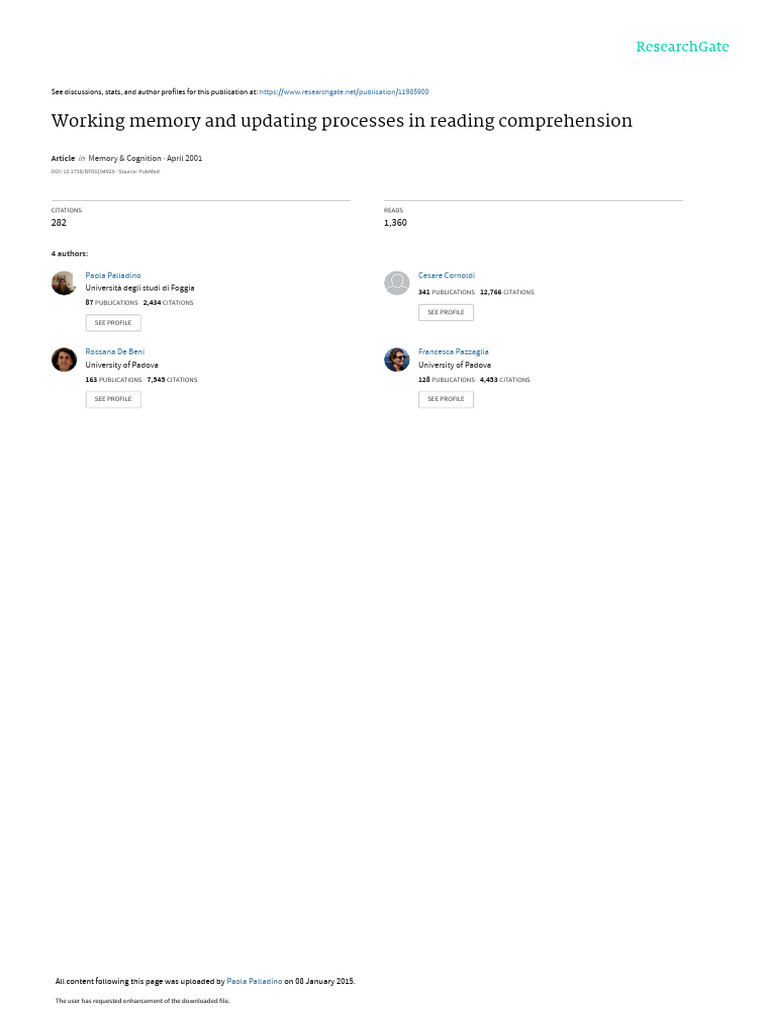Click the ResearchGate logo

point(682,47)
